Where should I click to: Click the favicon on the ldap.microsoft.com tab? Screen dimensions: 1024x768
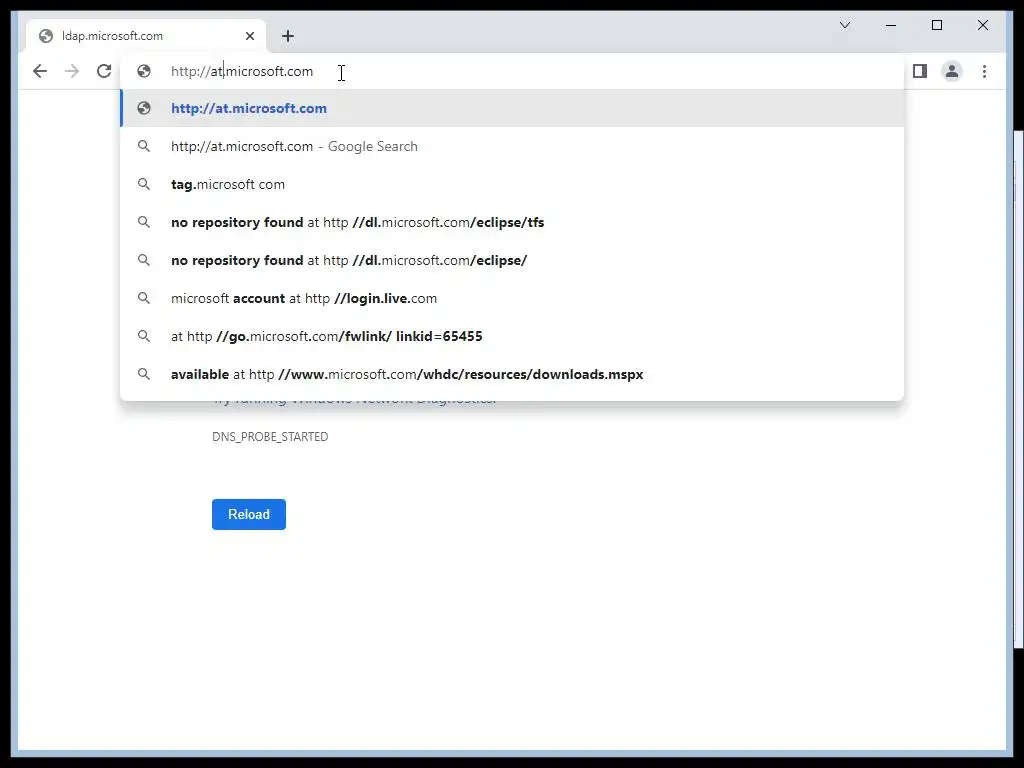click(46, 36)
